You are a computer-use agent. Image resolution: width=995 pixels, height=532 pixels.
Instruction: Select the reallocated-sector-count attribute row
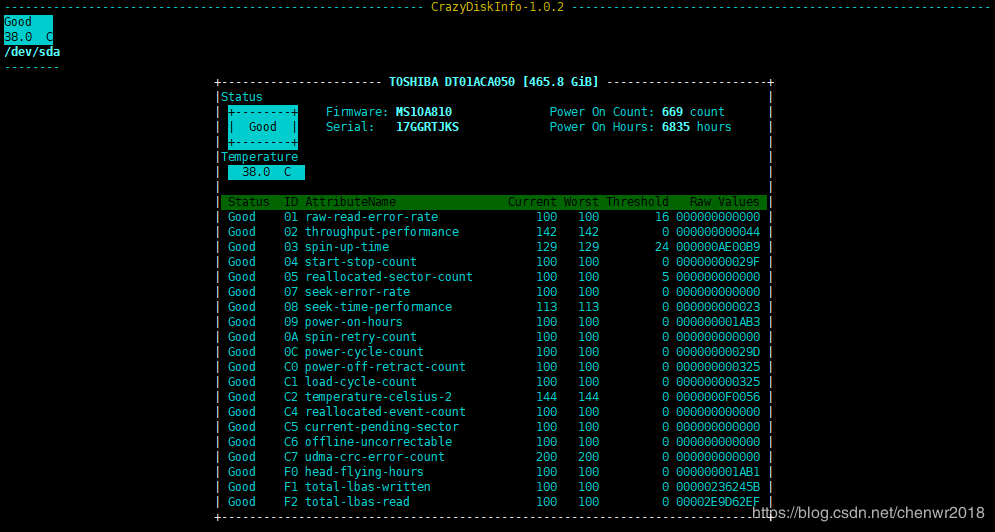[494, 277]
